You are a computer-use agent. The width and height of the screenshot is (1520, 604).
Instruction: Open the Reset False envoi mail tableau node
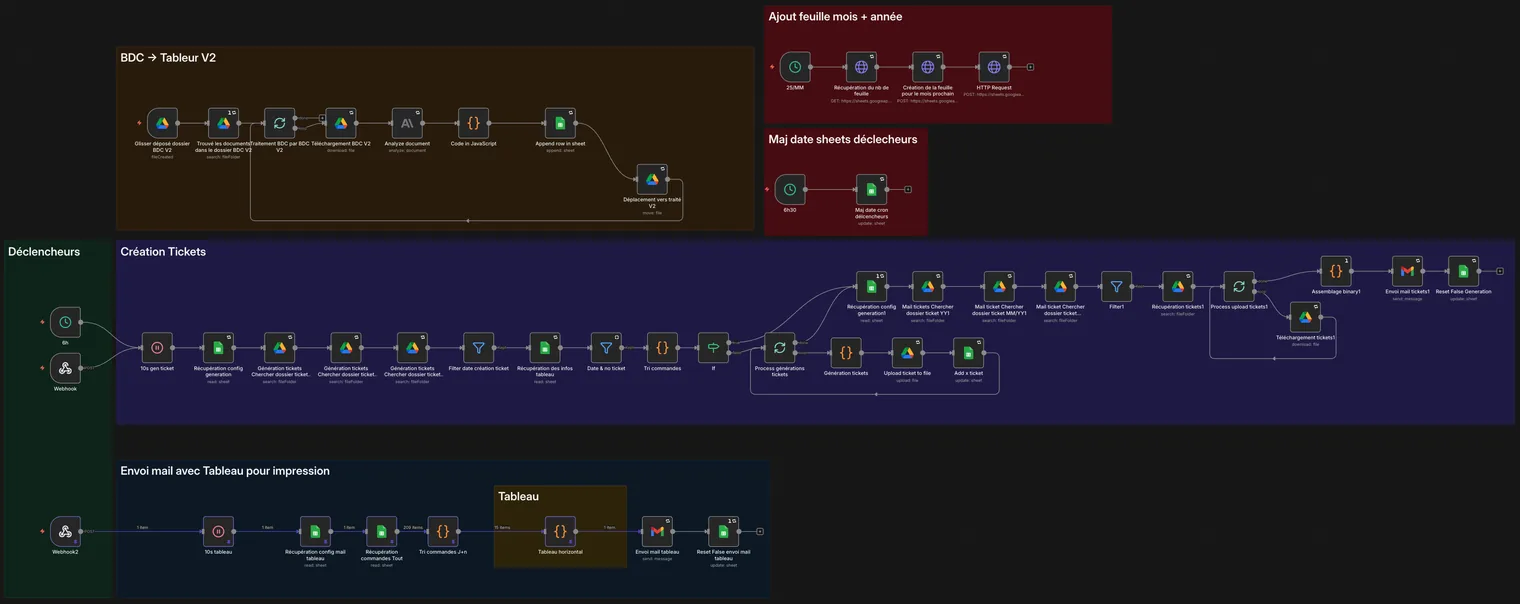723,531
